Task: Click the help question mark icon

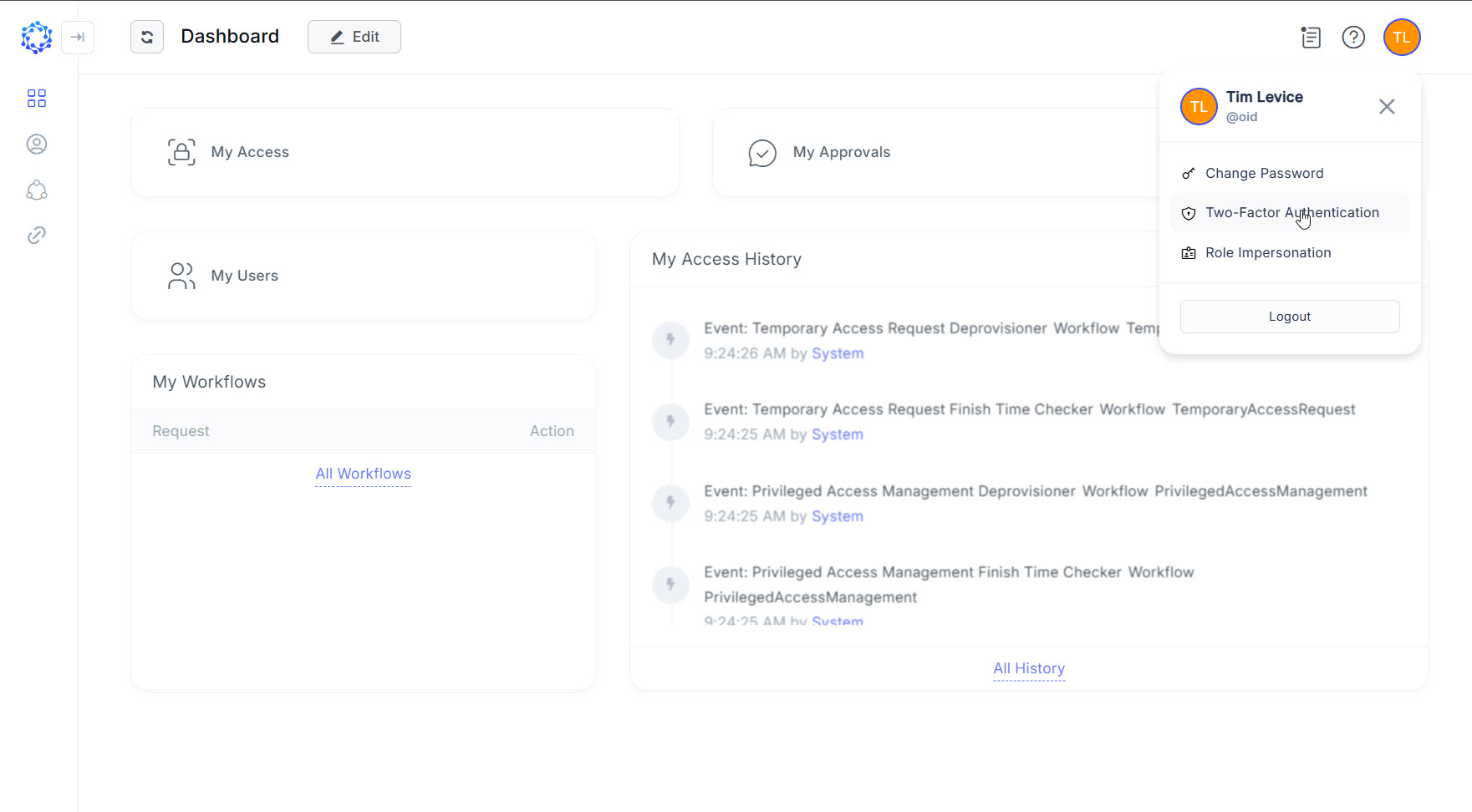Action: click(x=1353, y=38)
